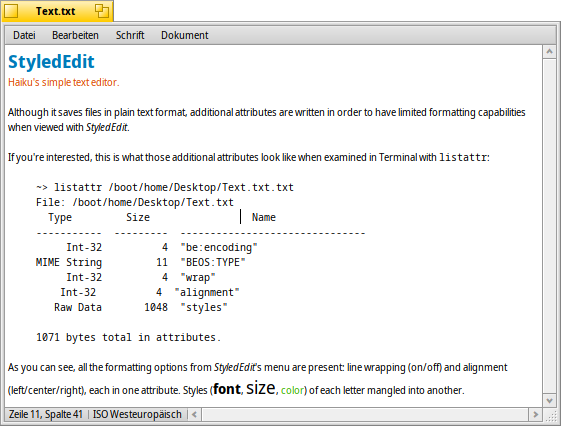This screenshot has width=561, height=426.
Task: Click the green word color in text
Action: [292, 390]
